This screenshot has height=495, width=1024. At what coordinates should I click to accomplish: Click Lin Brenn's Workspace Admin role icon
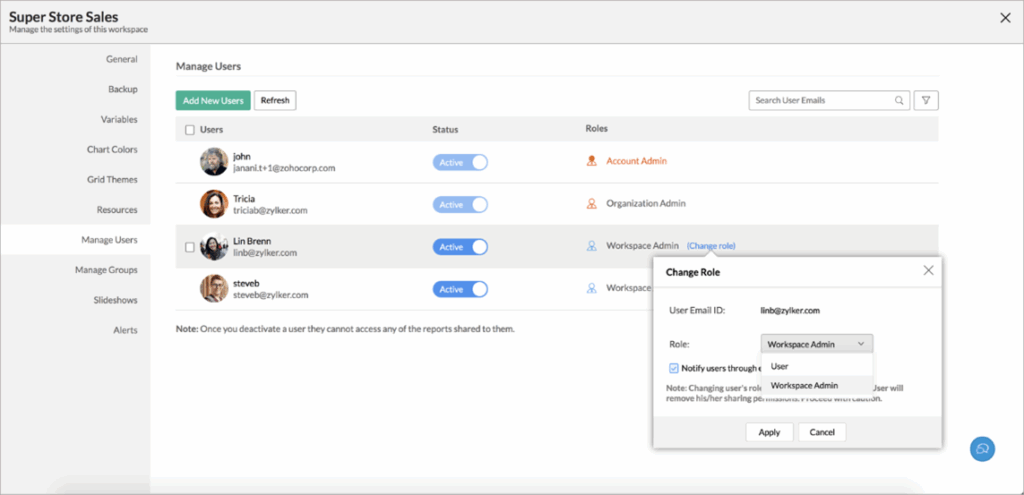click(592, 246)
